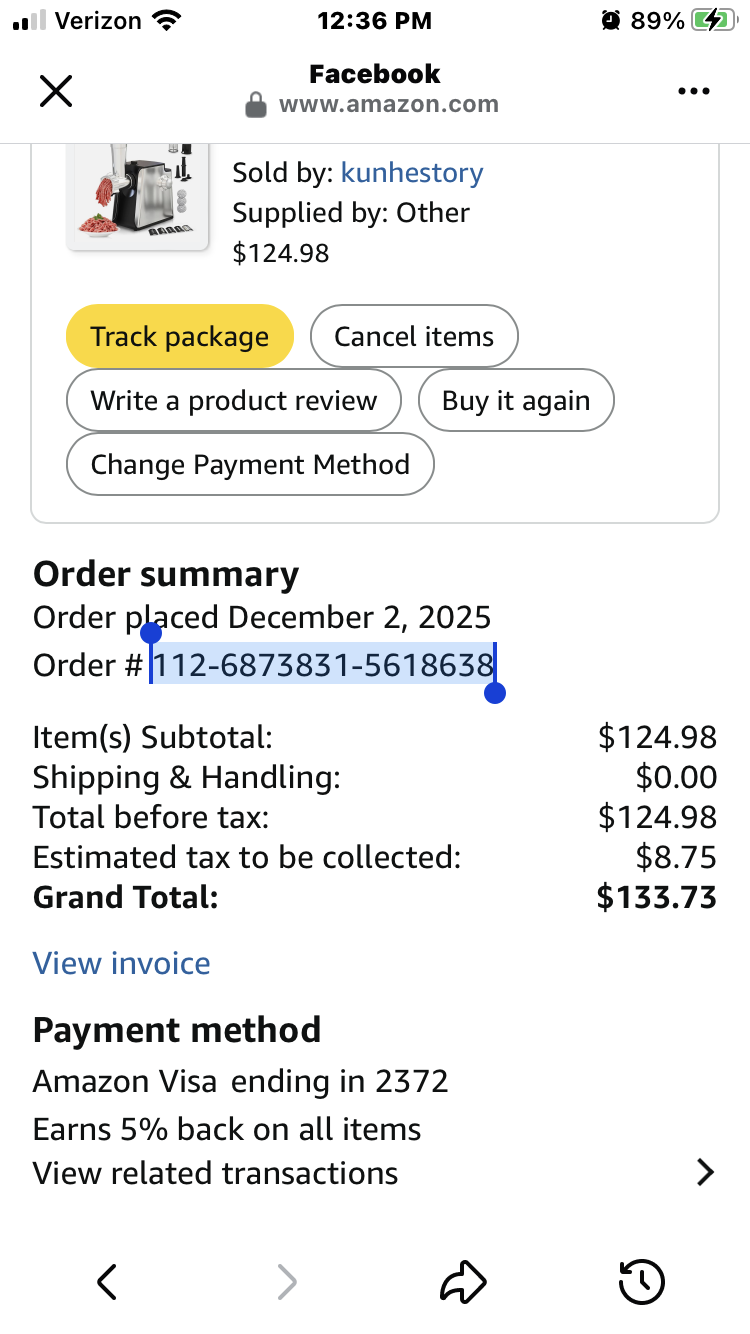
Task: Tap the share arrow icon
Action: [463, 1281]
